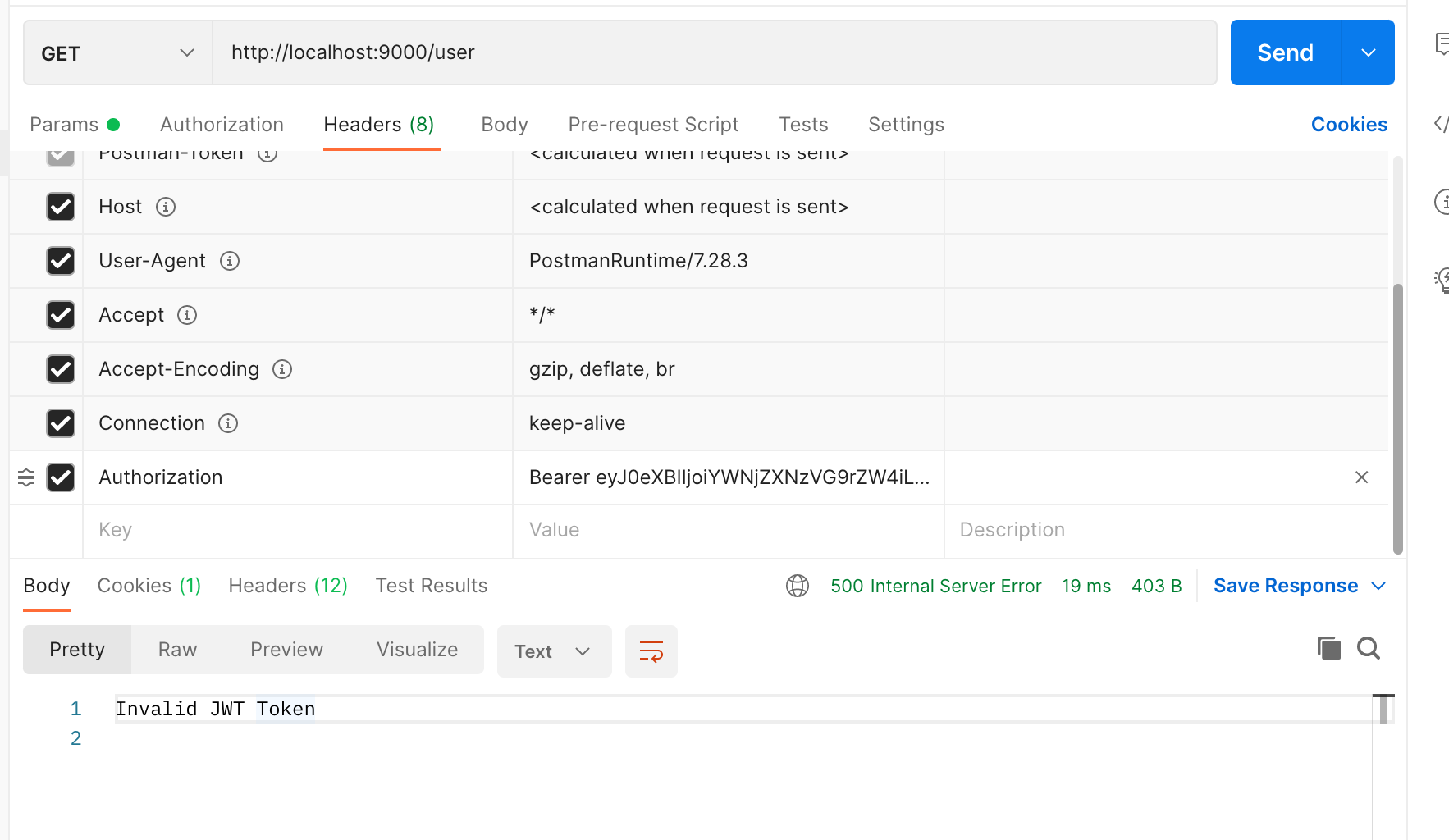Select the Preview view button
This screenshot has height=840, width=1449.
(286, 650)
